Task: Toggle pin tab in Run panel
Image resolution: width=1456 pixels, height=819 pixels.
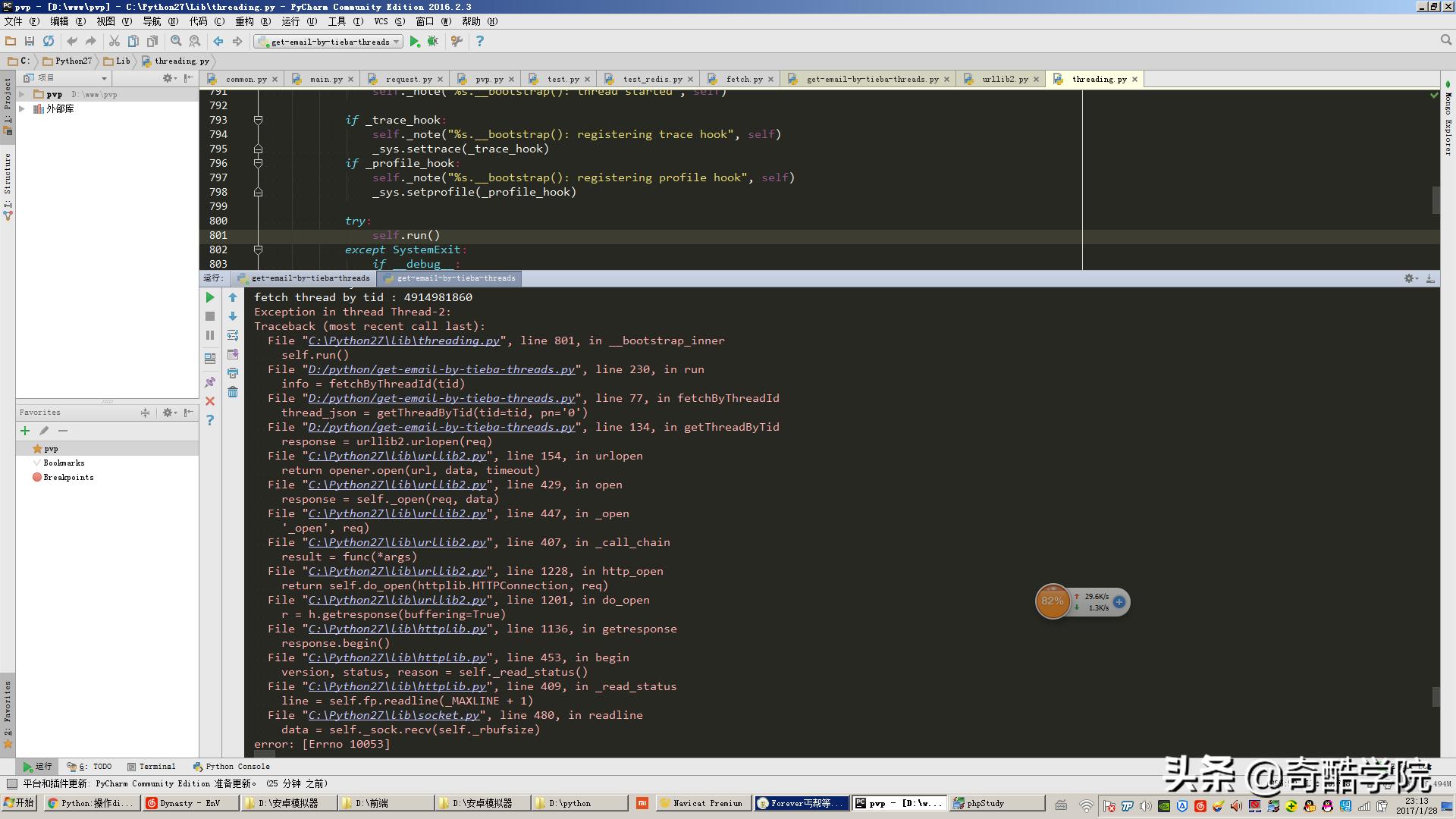Action: click(210, 382)
